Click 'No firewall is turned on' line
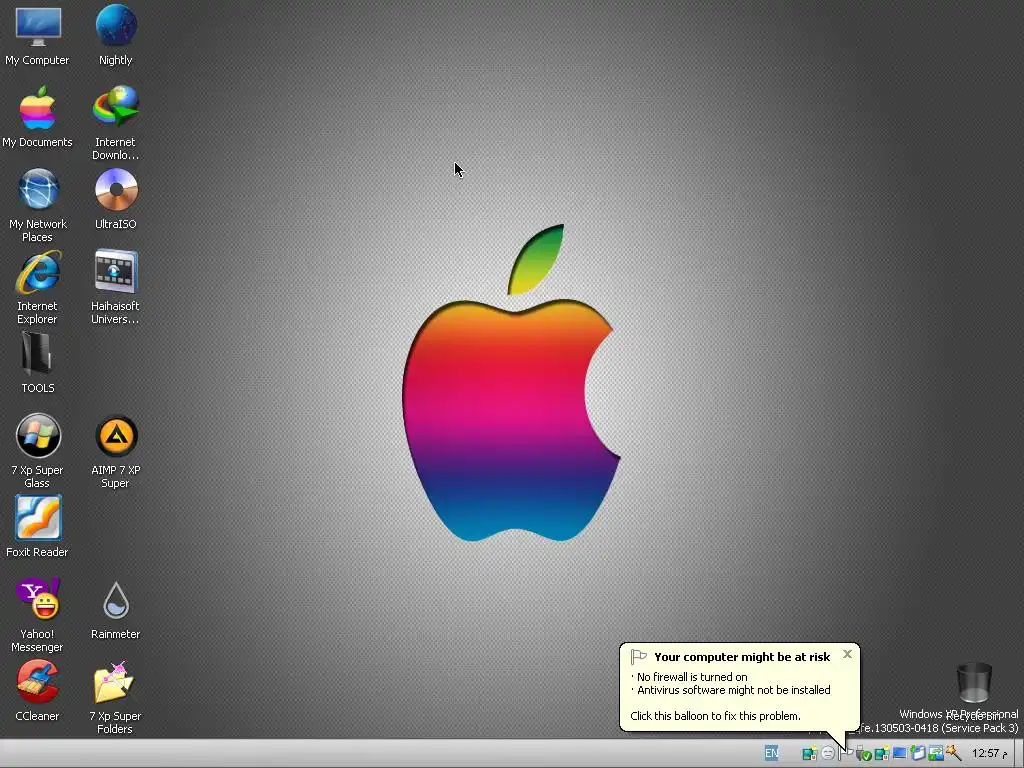The image size is (1024, 768). point(692,677)
